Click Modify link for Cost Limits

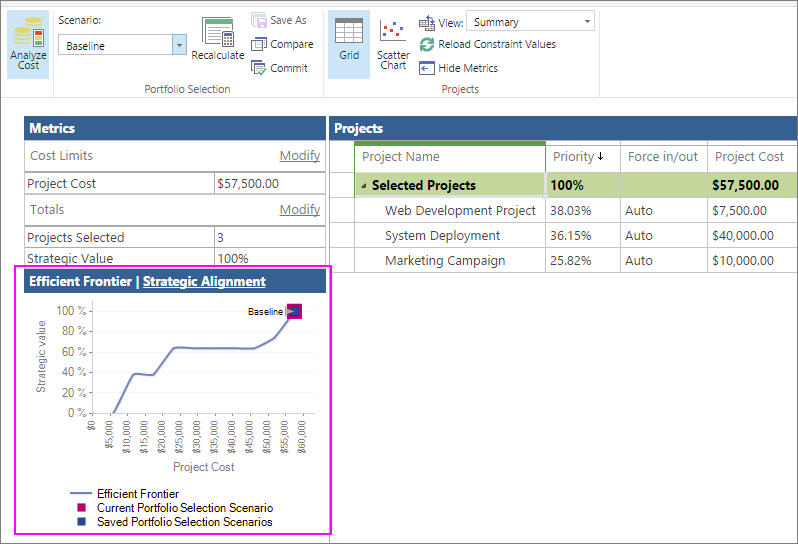[300, 156]
